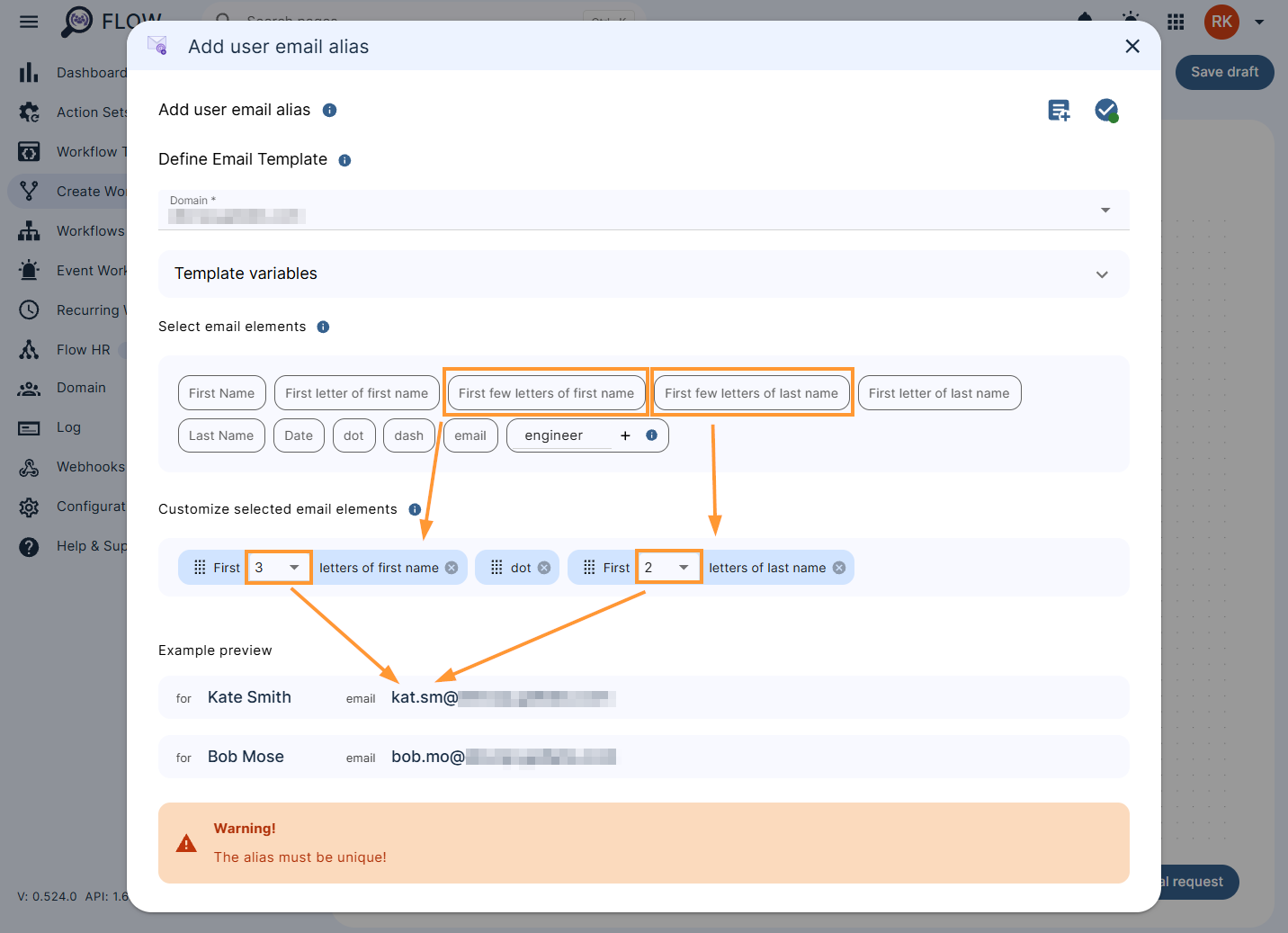The image size is (1288, 933).
Task: Select the dash element
Action: (x=408, y=435)
